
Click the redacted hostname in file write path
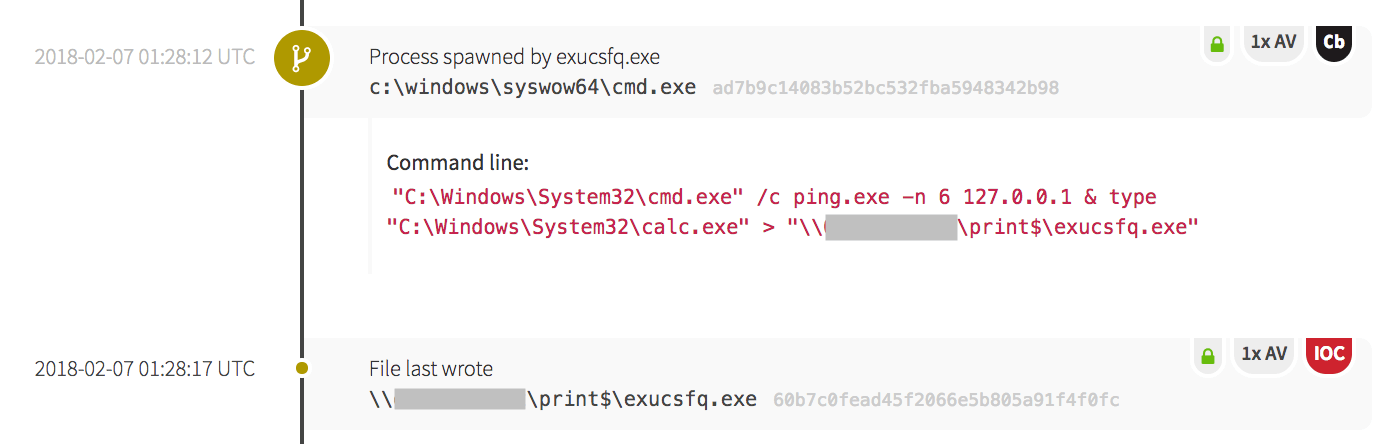click(459, 399)
